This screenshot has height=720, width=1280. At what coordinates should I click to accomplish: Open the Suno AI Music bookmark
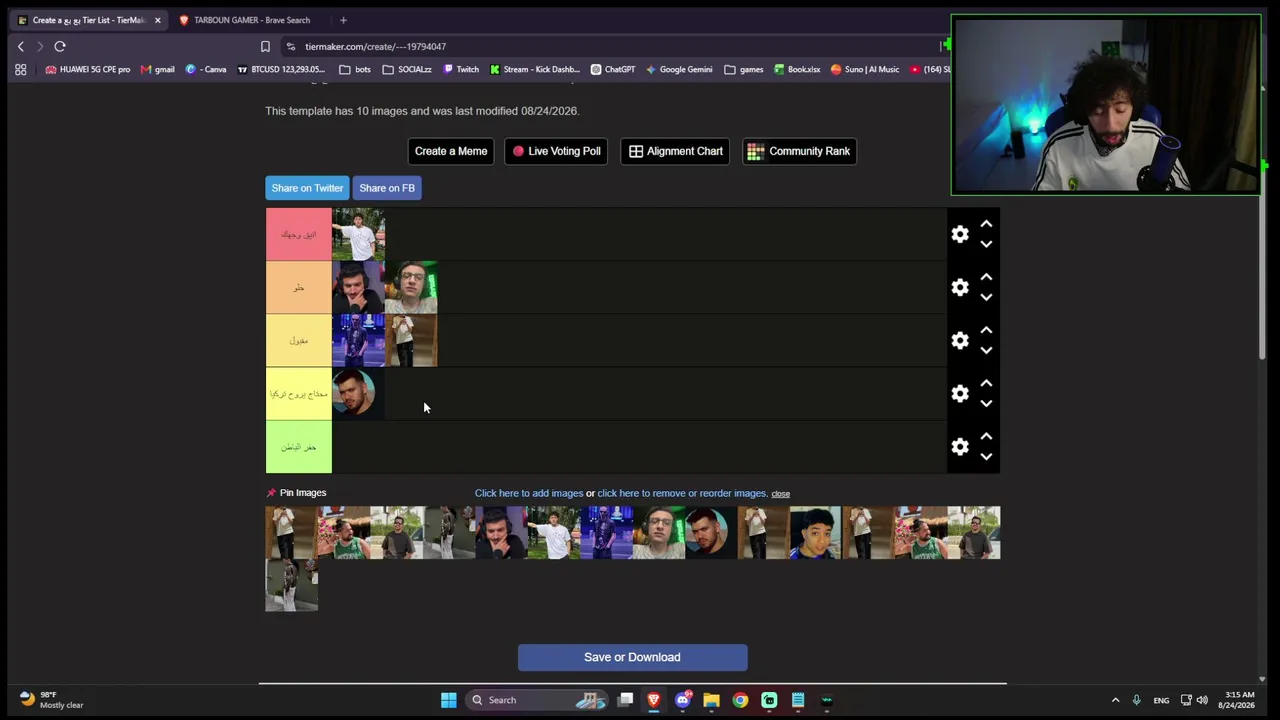pyautogui.click(x=865, y=69)
